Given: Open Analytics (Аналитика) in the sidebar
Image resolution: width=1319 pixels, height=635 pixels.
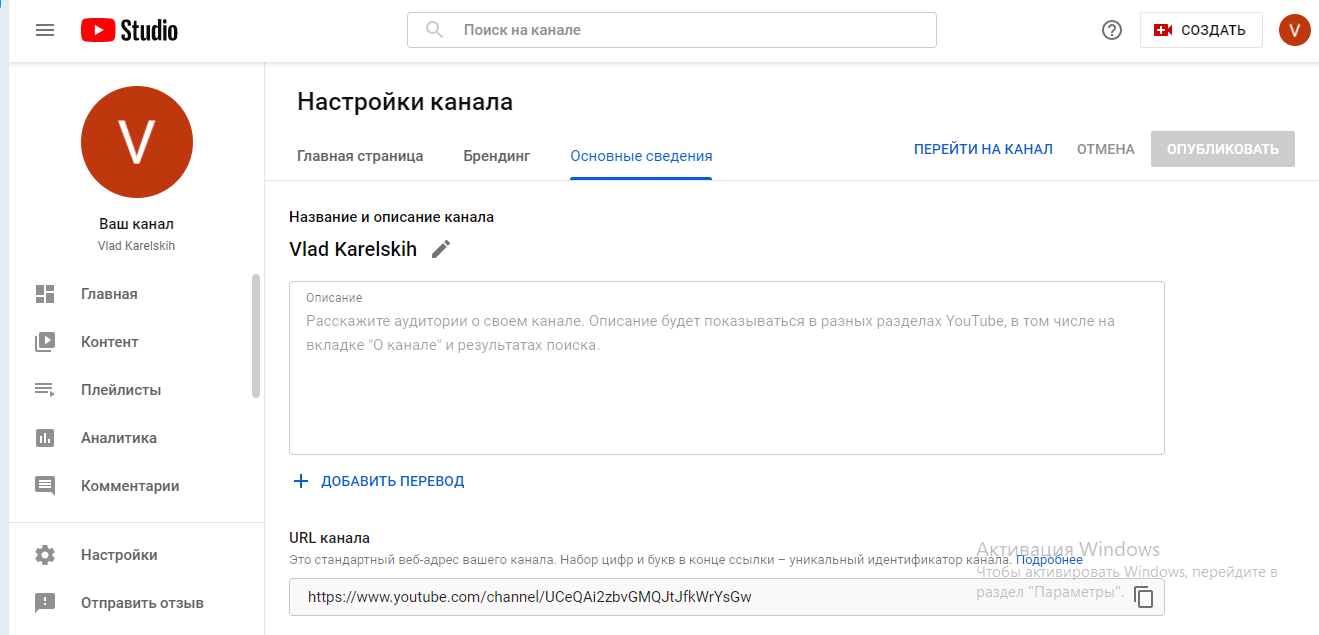Looking at the screenshot, I should [x=118, y=438].
